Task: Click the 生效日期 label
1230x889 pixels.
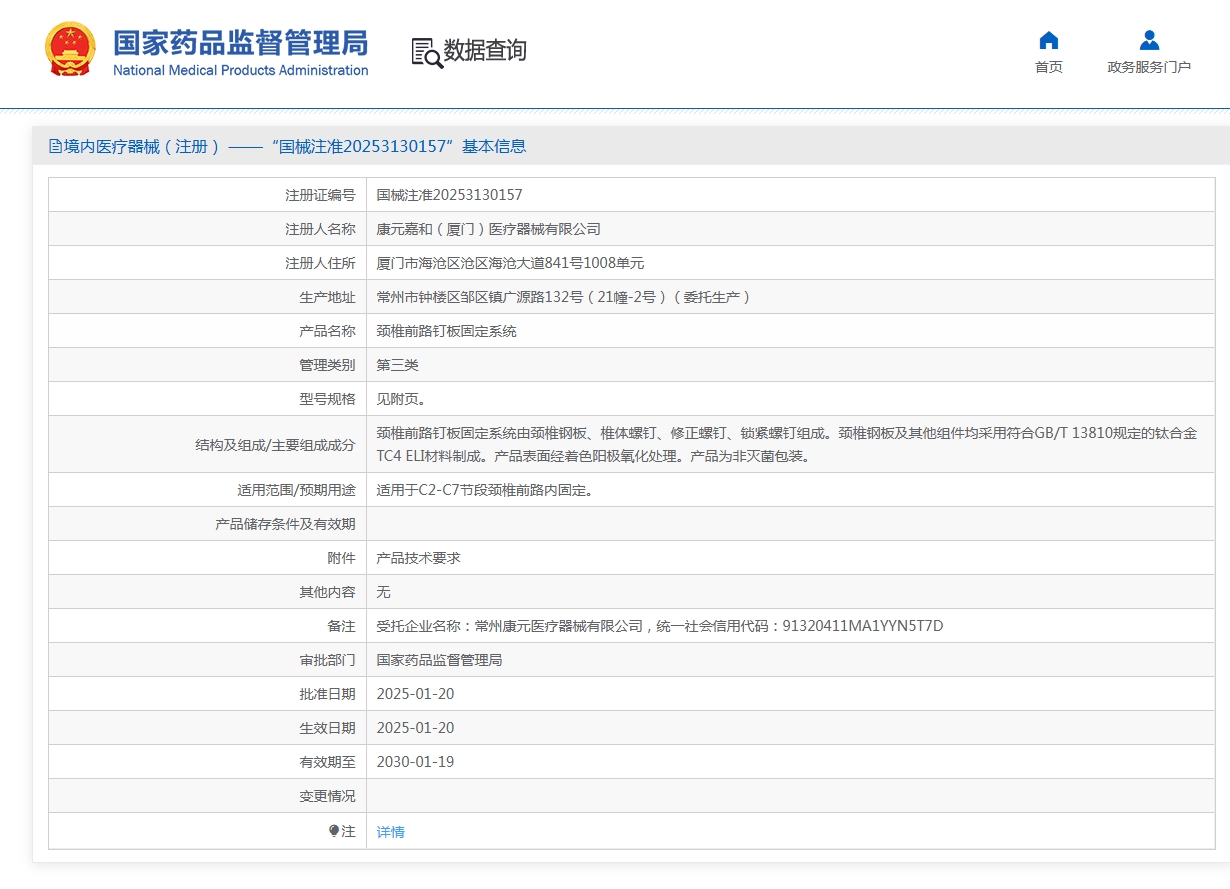Action: (x=327, y=728)
